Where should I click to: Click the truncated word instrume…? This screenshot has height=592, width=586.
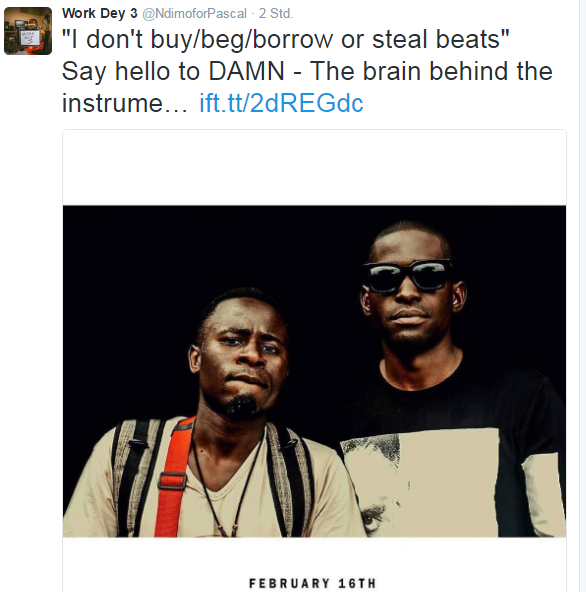(x=124, y=103)
